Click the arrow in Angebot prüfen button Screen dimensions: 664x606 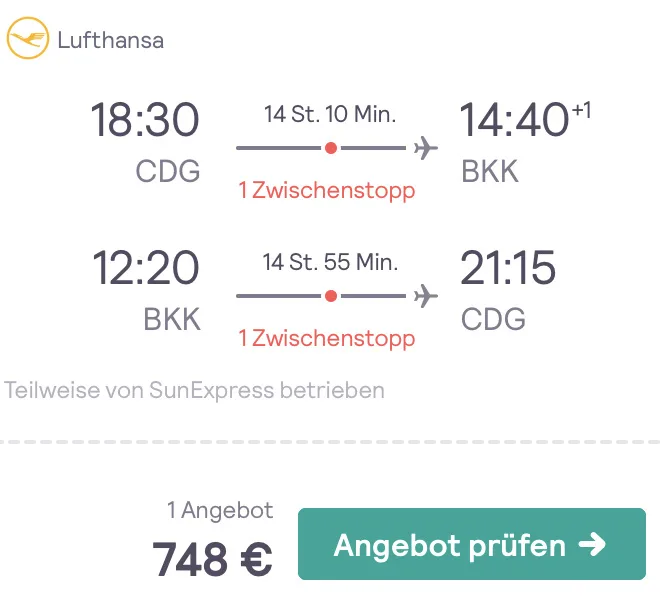pos(592,544)
